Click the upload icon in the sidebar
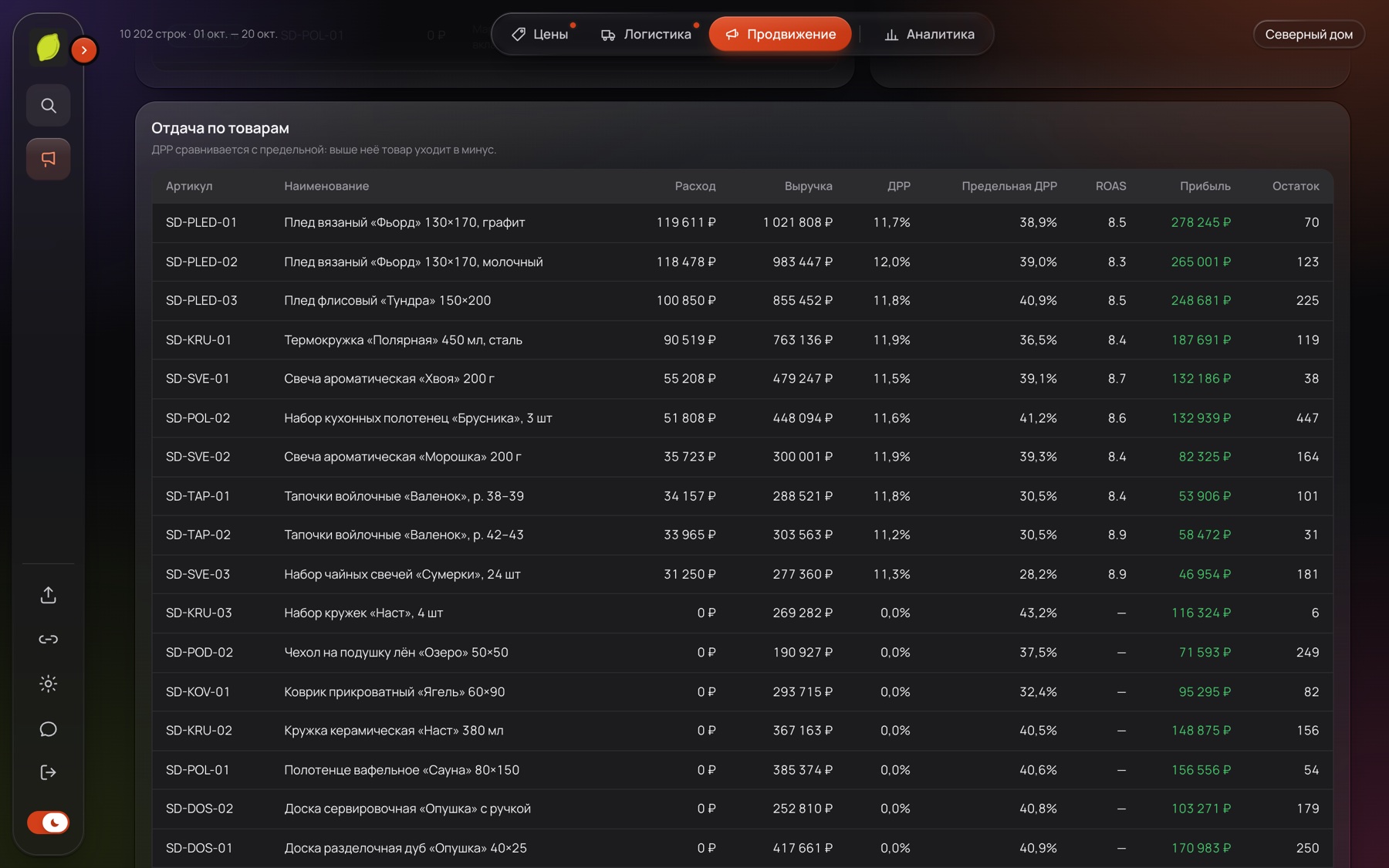 49,595
